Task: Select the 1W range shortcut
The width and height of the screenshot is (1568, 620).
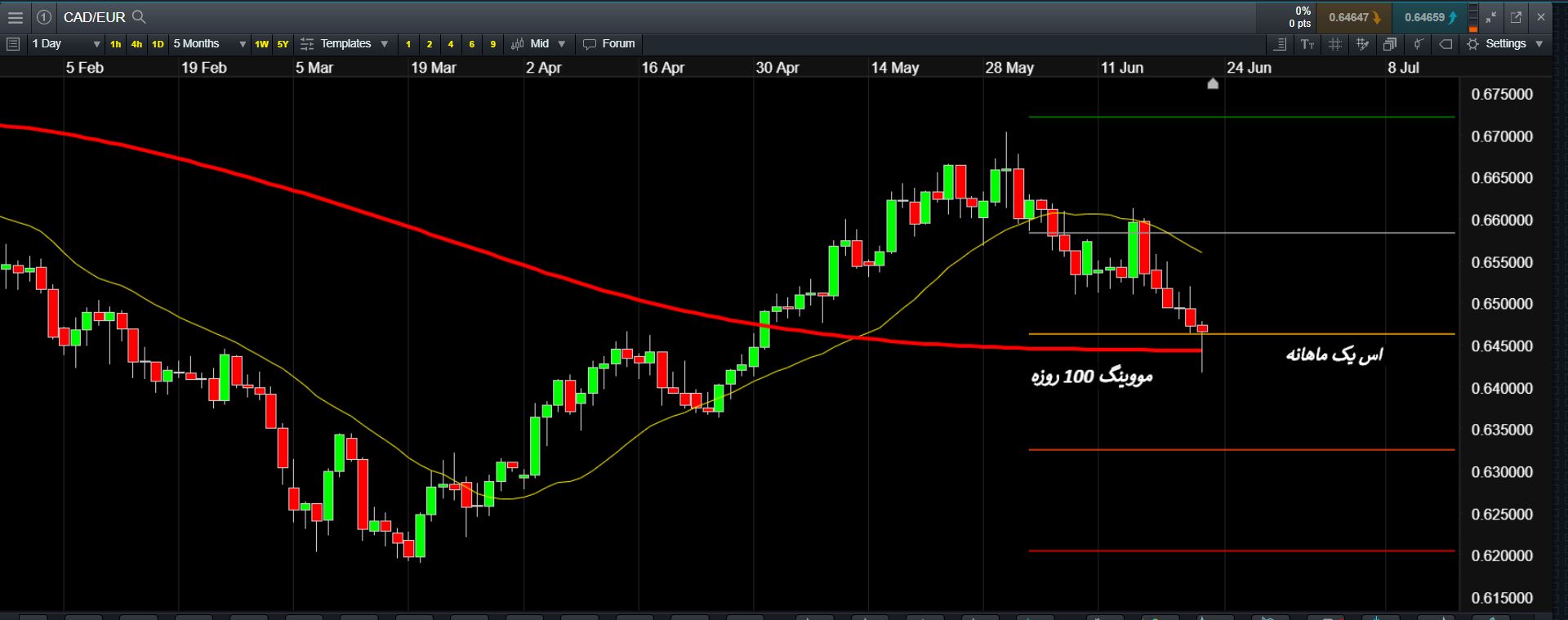Action: point(261,44)
